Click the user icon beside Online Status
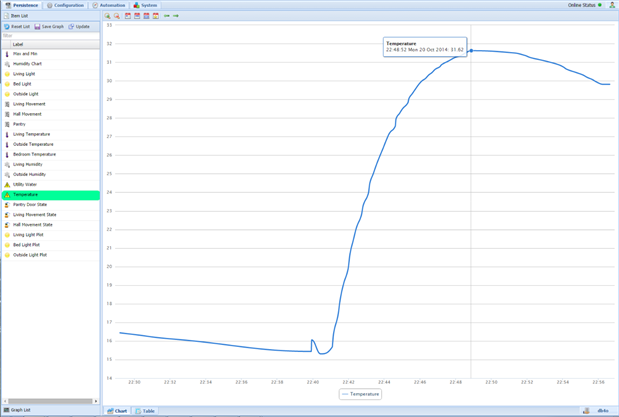Screen dimensions: 619x417 click(x=612, y=5)
